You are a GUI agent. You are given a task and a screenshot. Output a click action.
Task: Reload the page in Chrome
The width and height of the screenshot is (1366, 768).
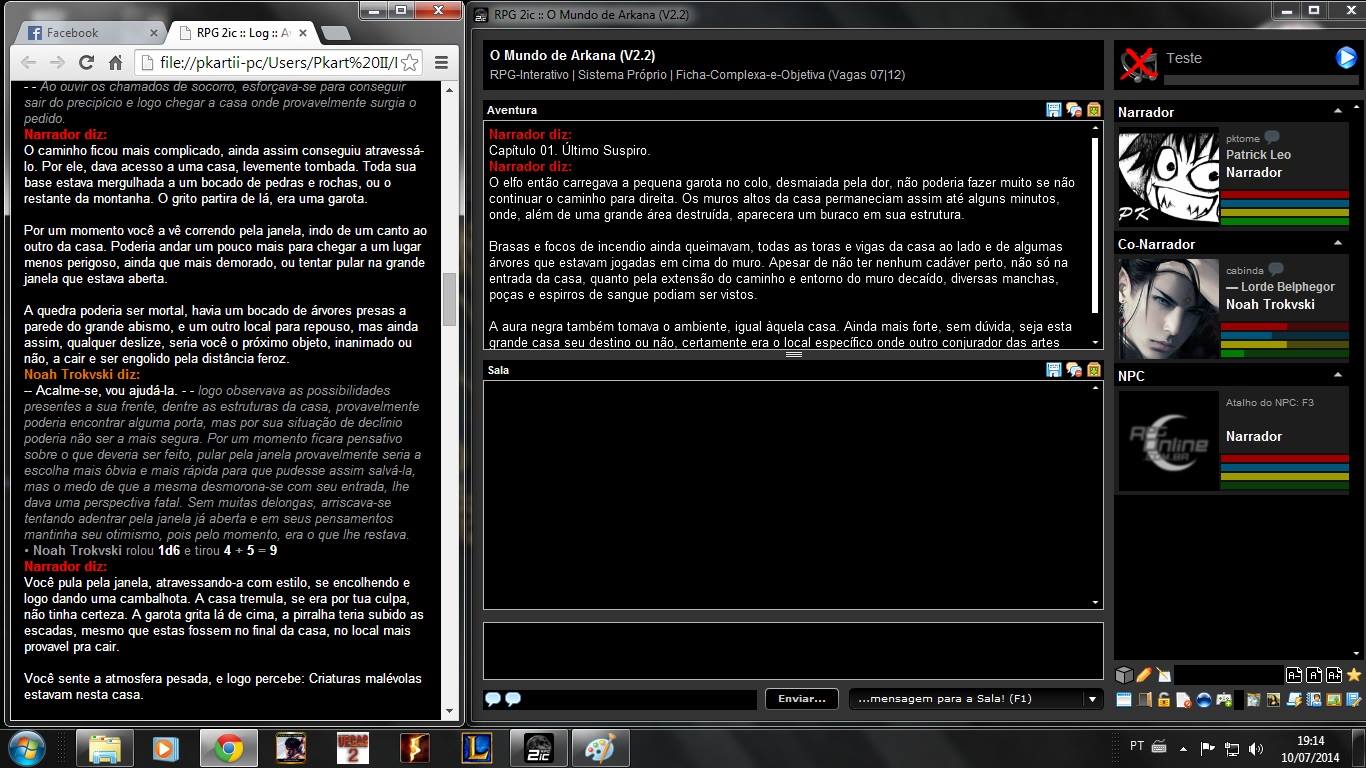pyautogui.click(x=86, y=62)
